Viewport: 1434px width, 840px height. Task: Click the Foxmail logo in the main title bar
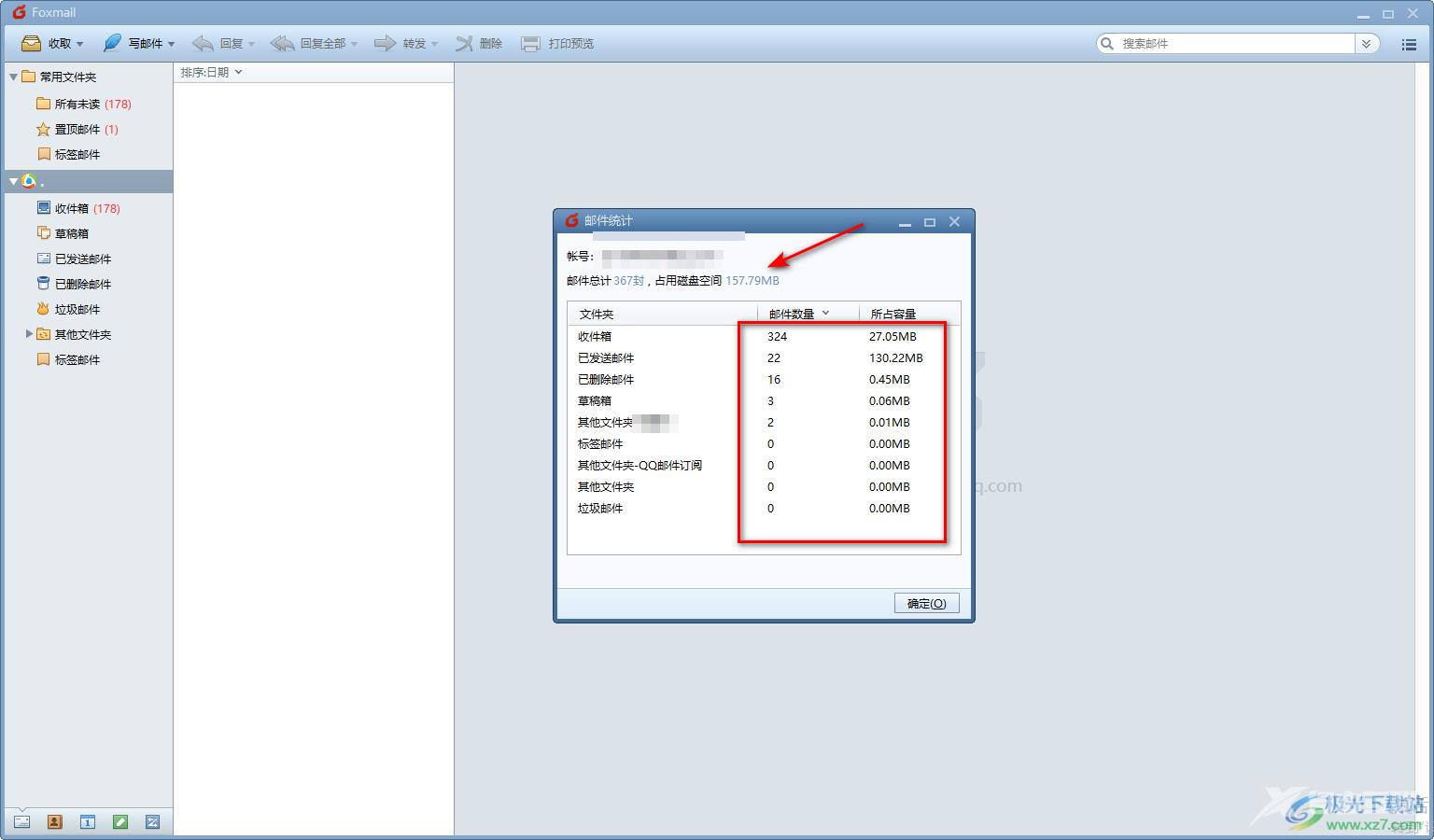(x=19, y=12)
